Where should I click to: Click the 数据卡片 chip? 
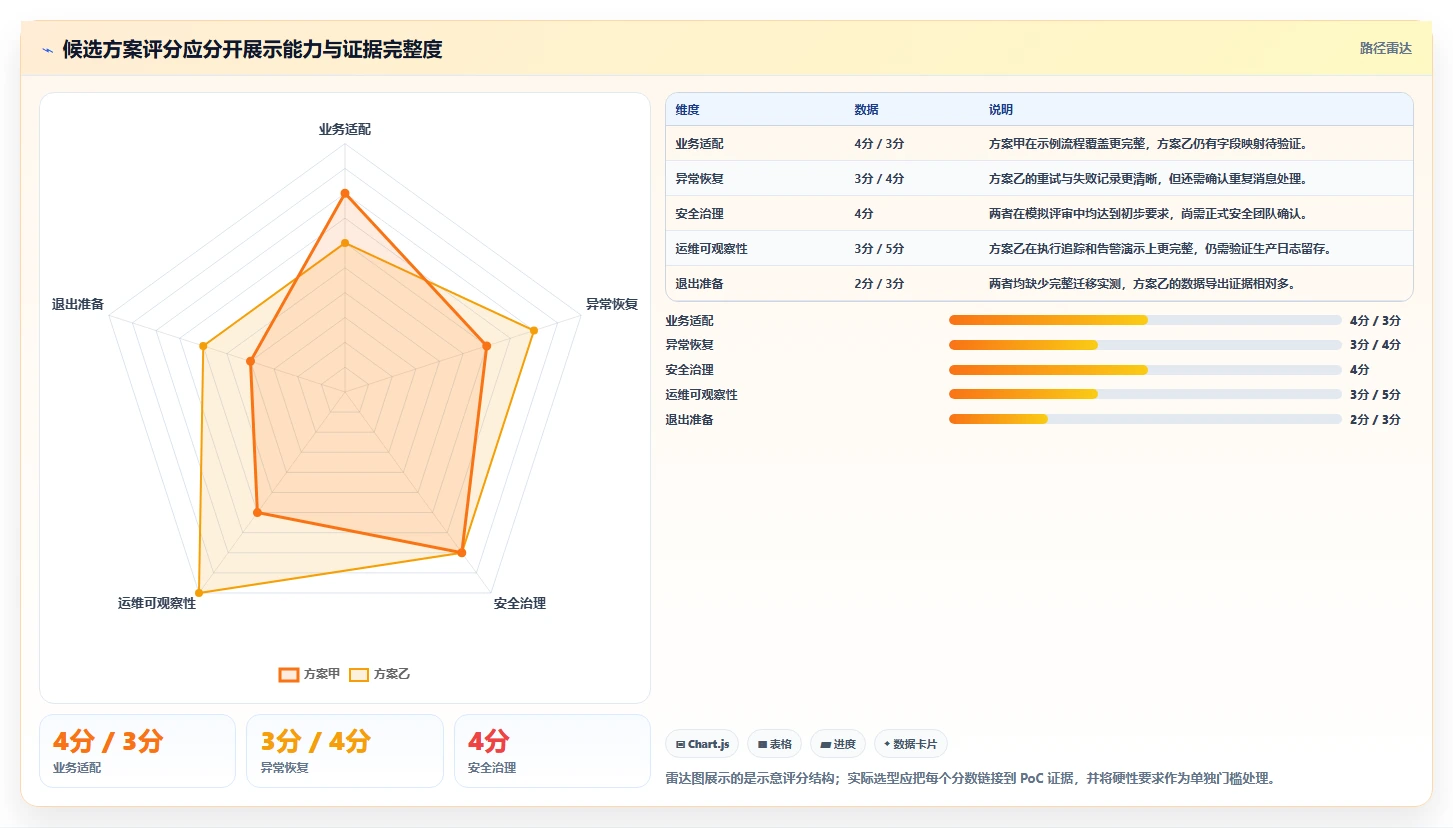click(911, 744)
